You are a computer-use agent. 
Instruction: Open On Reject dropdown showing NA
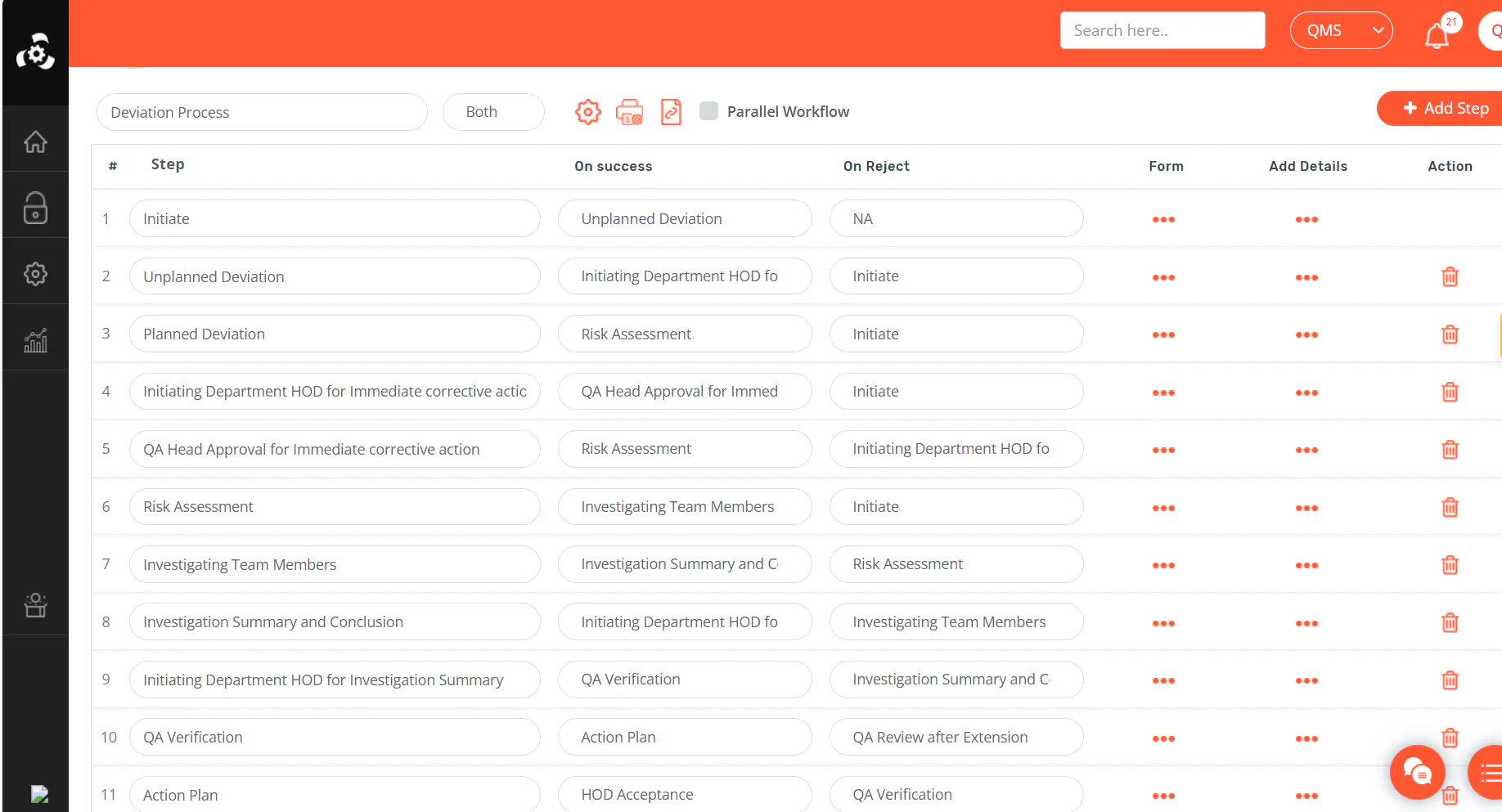tap(956, 218)
